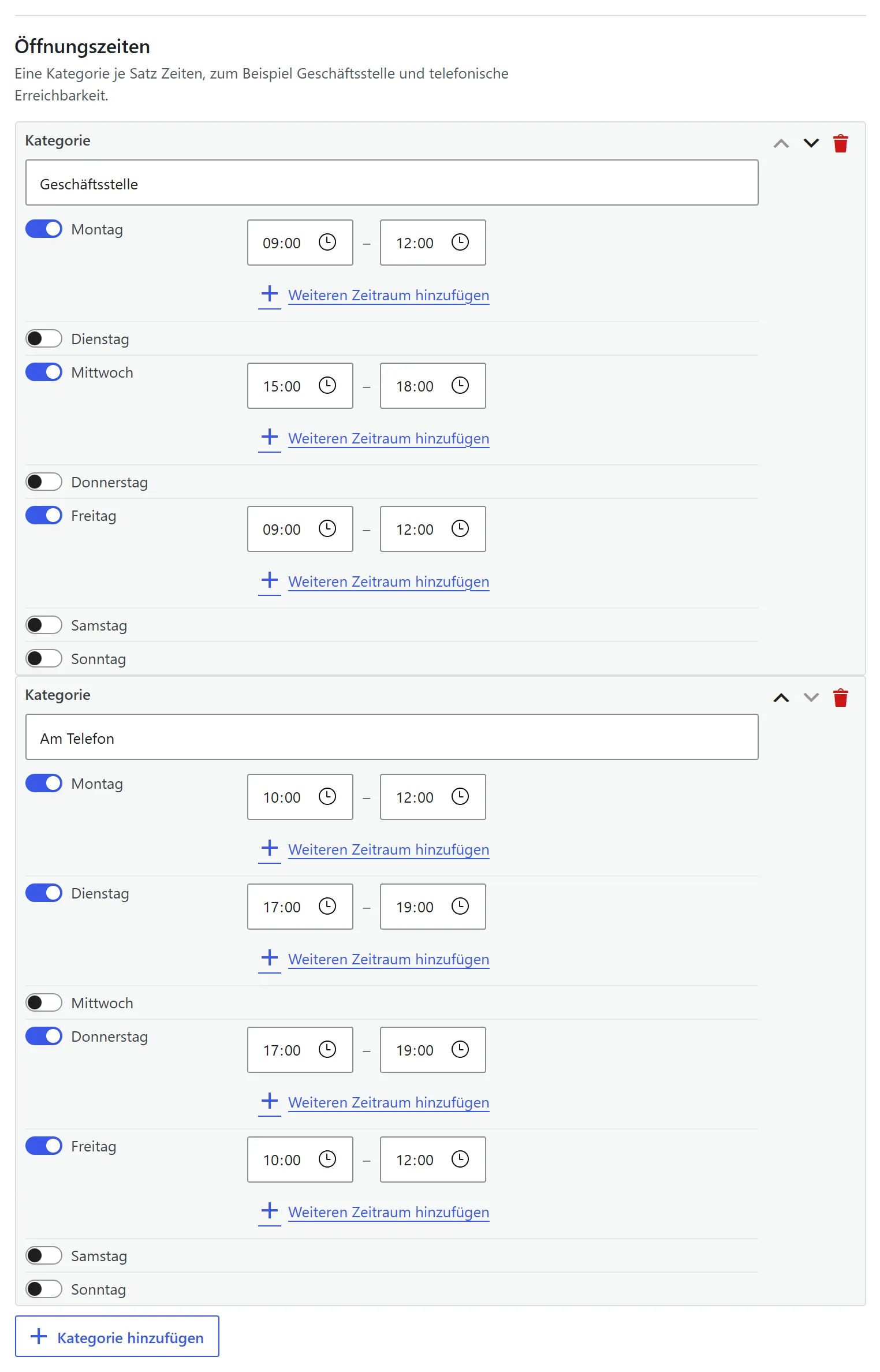Move the Geschäftsstelle category down using the chevron
Image resolution: width=880 pixels, height=1372 pixels.
tap(811, 143)
